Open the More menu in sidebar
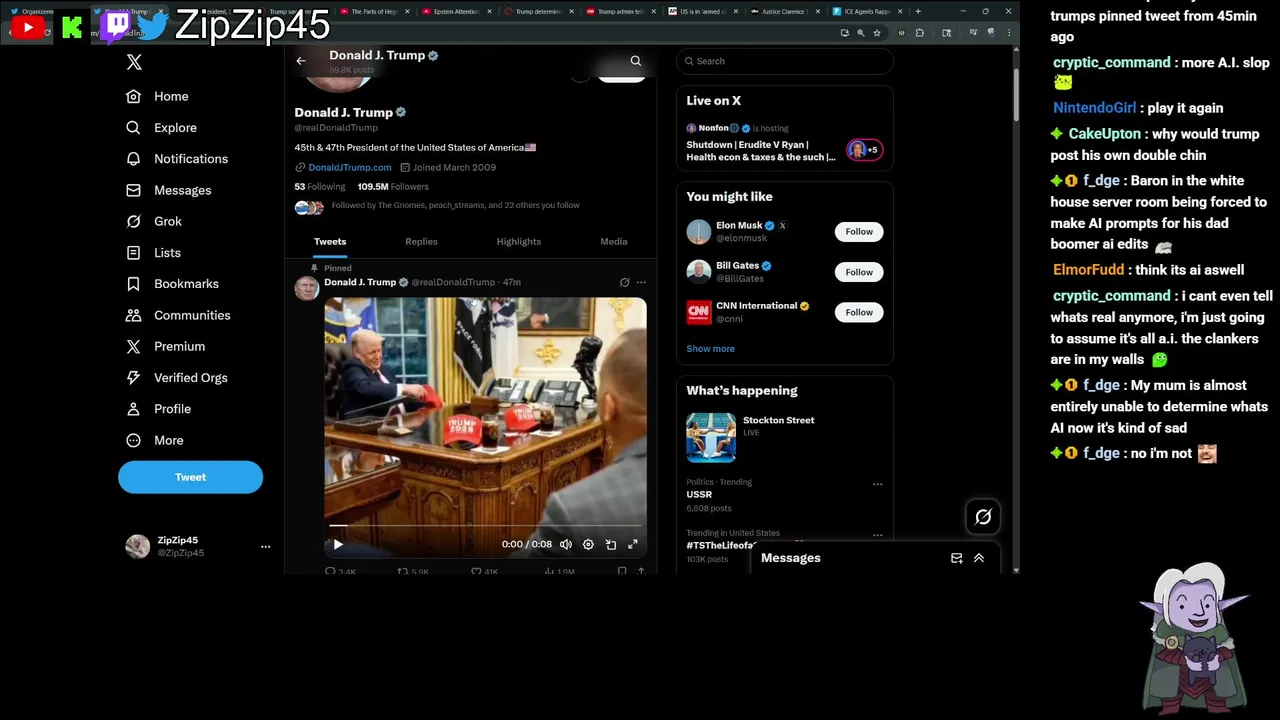 155,440
